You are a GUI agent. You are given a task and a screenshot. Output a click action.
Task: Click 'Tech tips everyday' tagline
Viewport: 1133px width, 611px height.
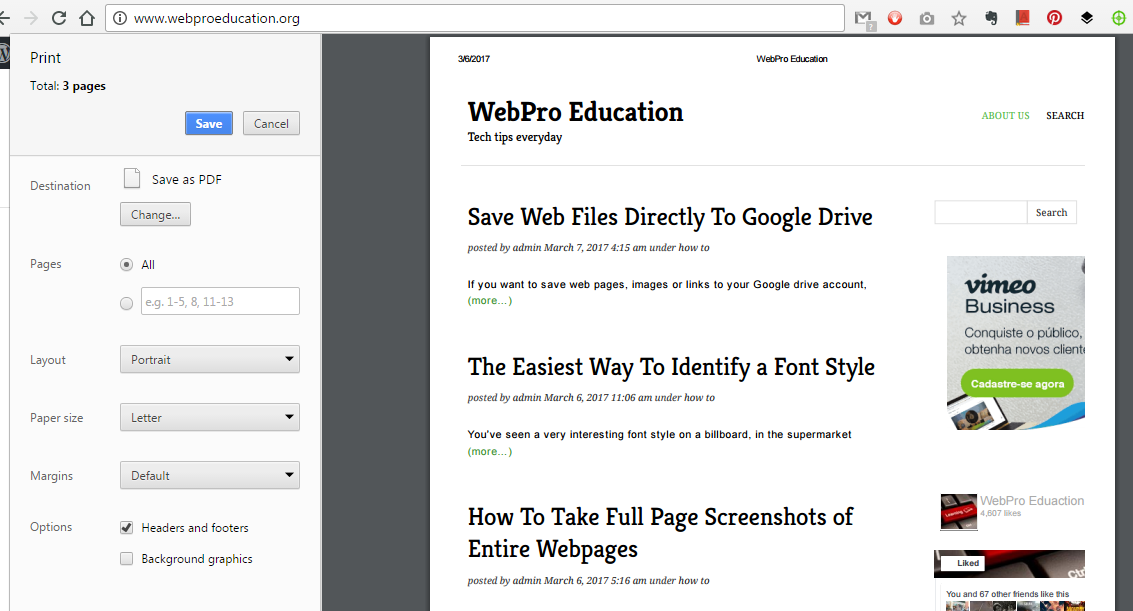tap(514, 137)
